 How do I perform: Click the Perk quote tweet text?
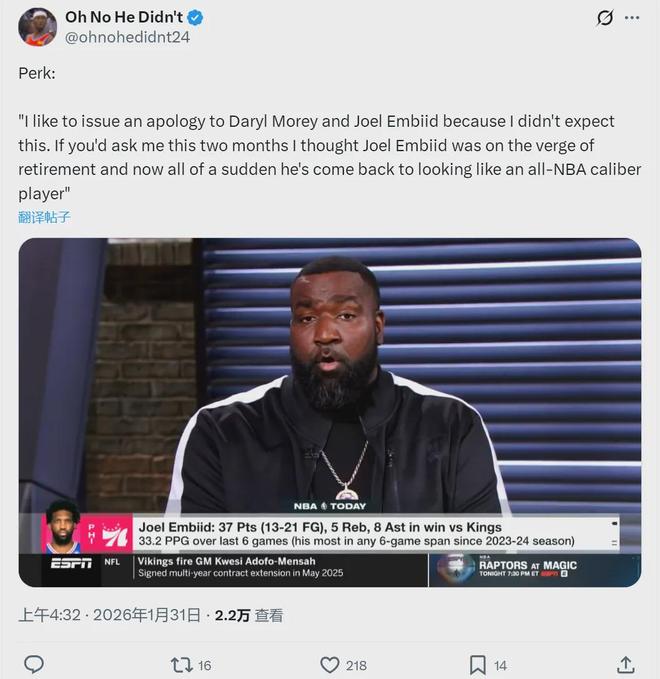tap(330, 144)
